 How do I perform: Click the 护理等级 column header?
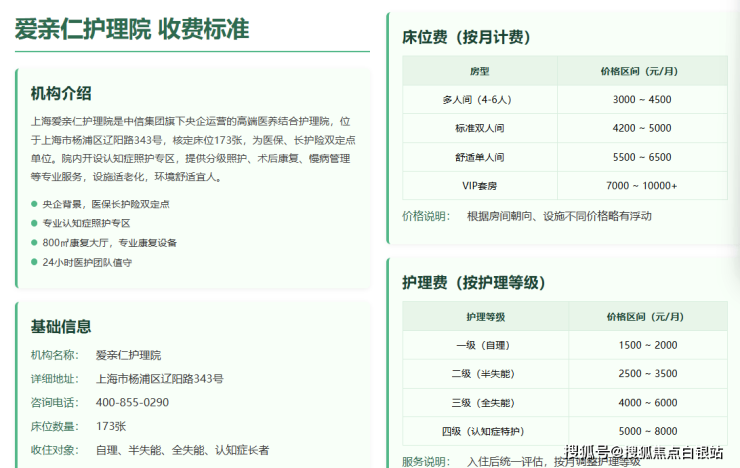(x=486, y=317)
